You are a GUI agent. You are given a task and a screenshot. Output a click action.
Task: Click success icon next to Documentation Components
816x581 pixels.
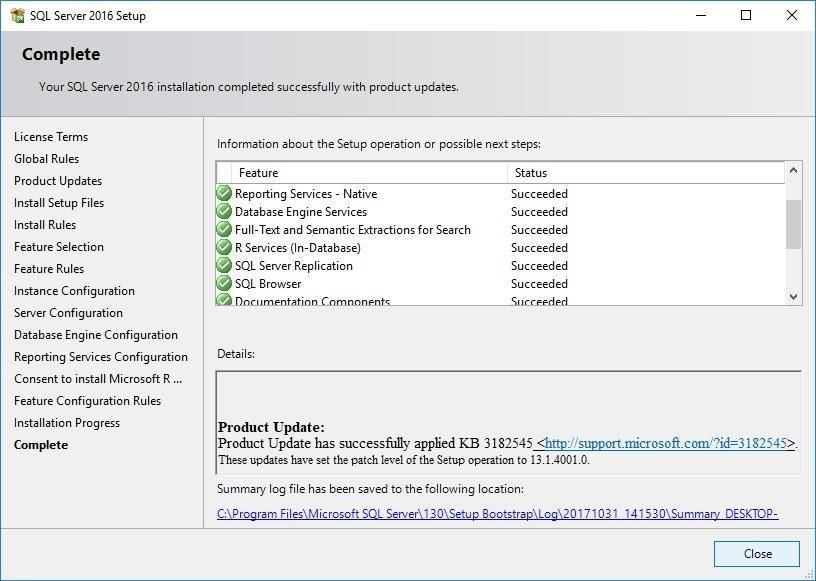[224, 300]
